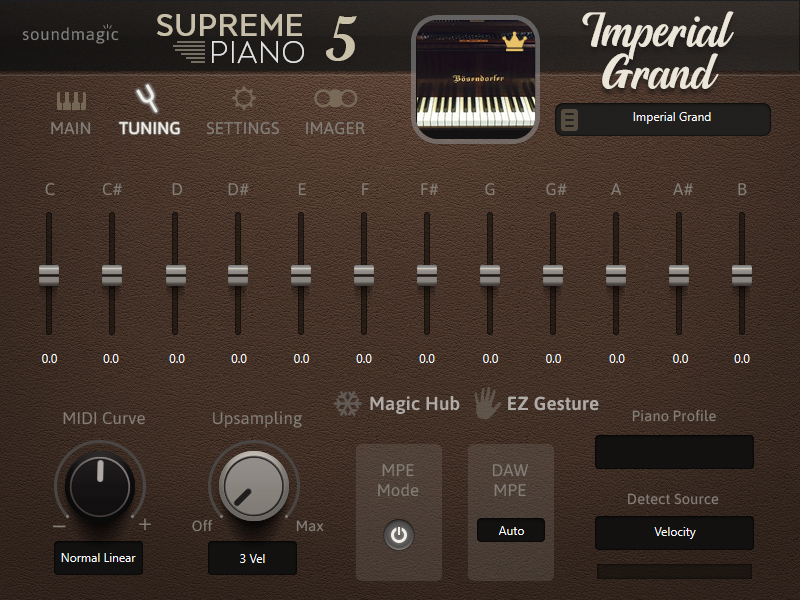
Task: Open the Detect Source Velocity dropdown
Action: [x=674, y=532]
